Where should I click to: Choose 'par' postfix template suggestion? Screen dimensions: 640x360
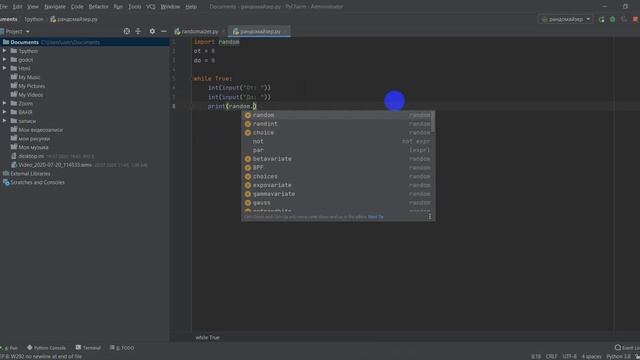(x=338, y=150)
